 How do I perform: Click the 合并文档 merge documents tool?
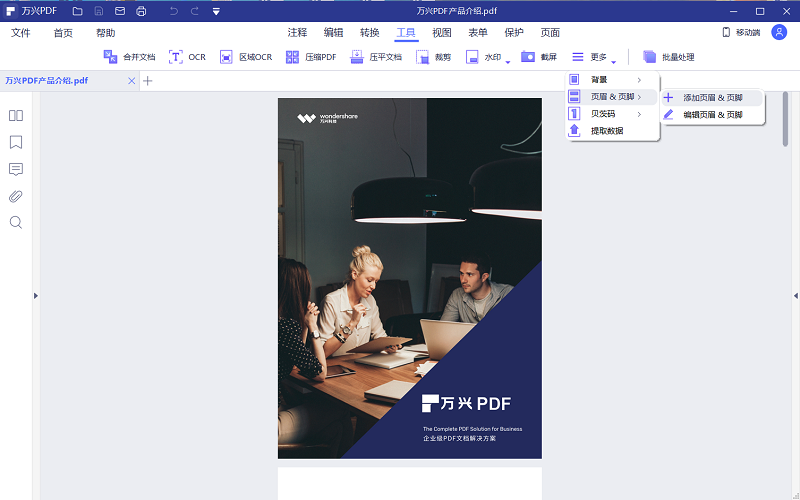(x=129, y=57)
